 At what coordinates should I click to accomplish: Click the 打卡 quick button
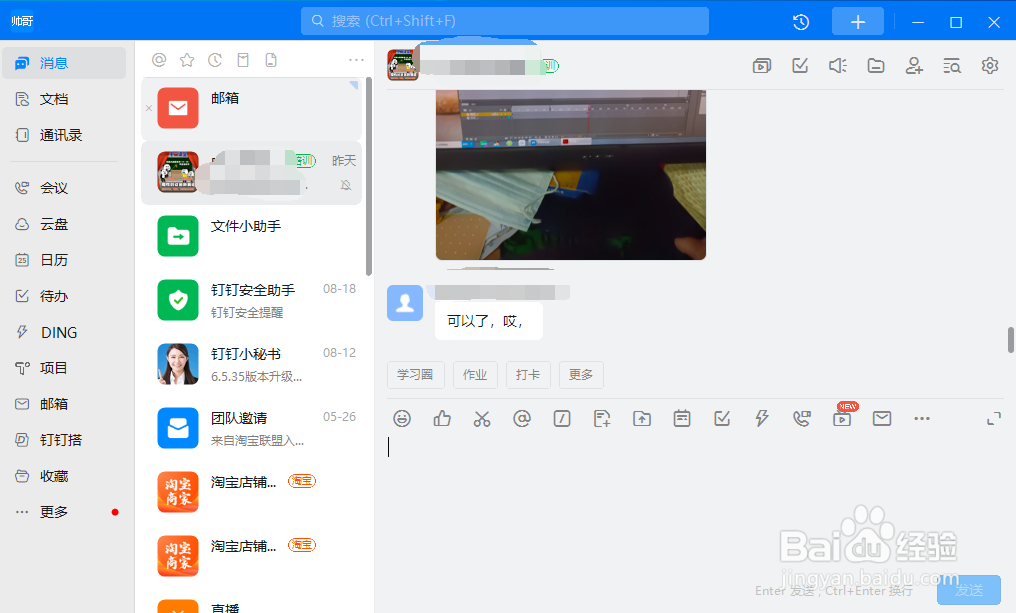pyautogui.click(x=528, y=375)
